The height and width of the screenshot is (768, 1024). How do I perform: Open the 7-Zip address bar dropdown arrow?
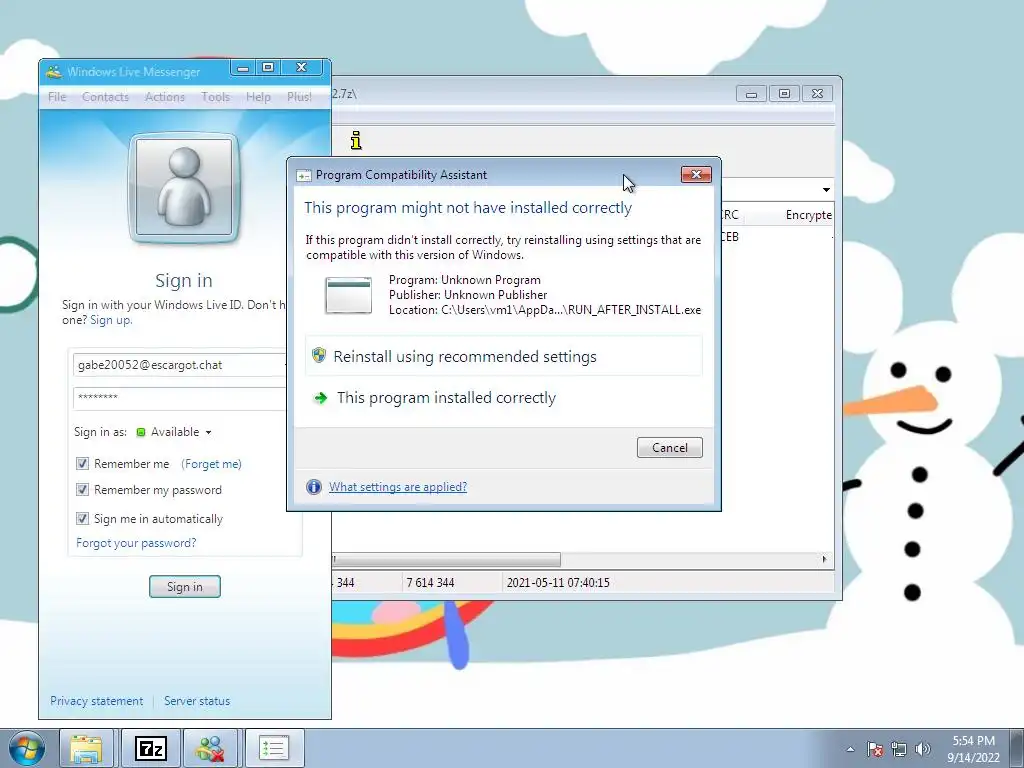pyautogui.click(x=826, y=189)
